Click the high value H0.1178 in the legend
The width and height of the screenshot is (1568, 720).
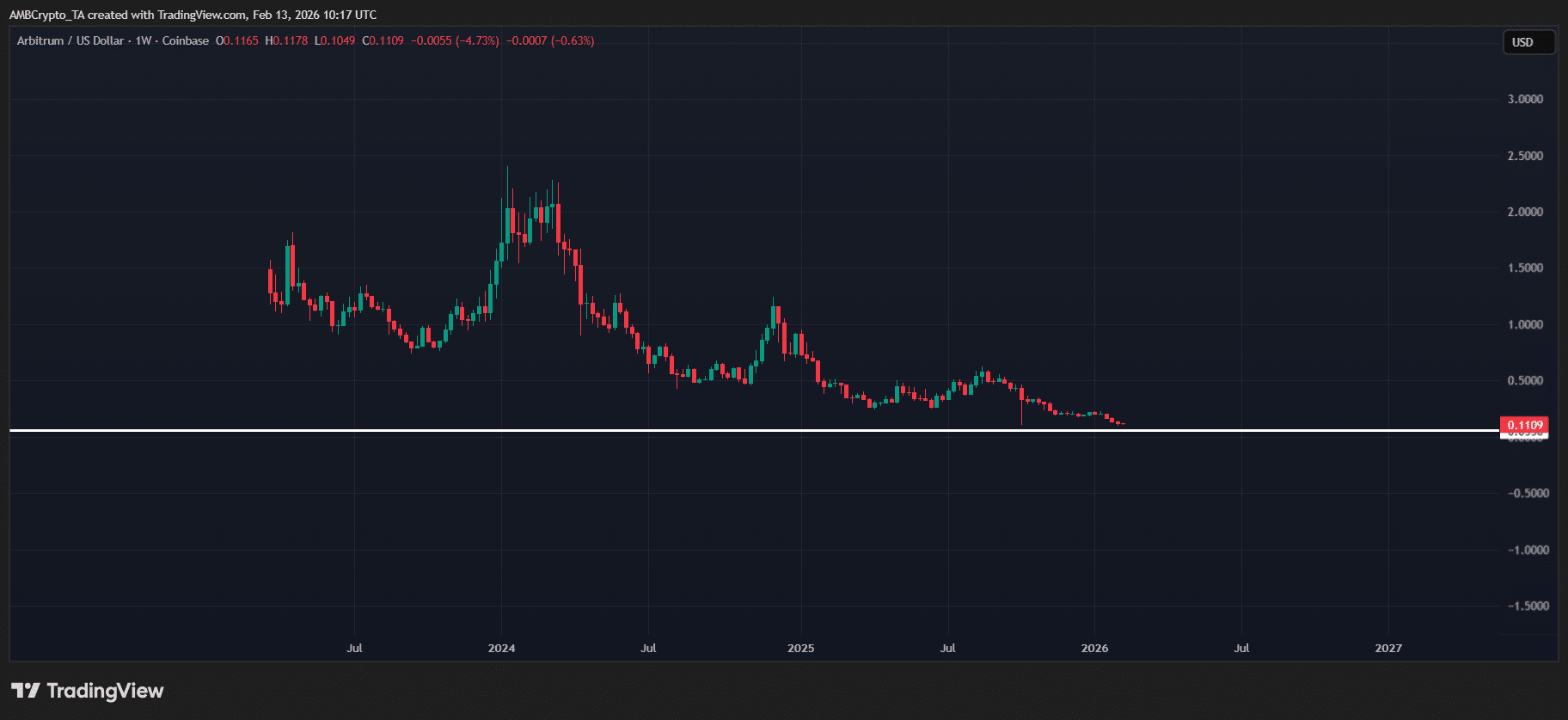(286, 40)
